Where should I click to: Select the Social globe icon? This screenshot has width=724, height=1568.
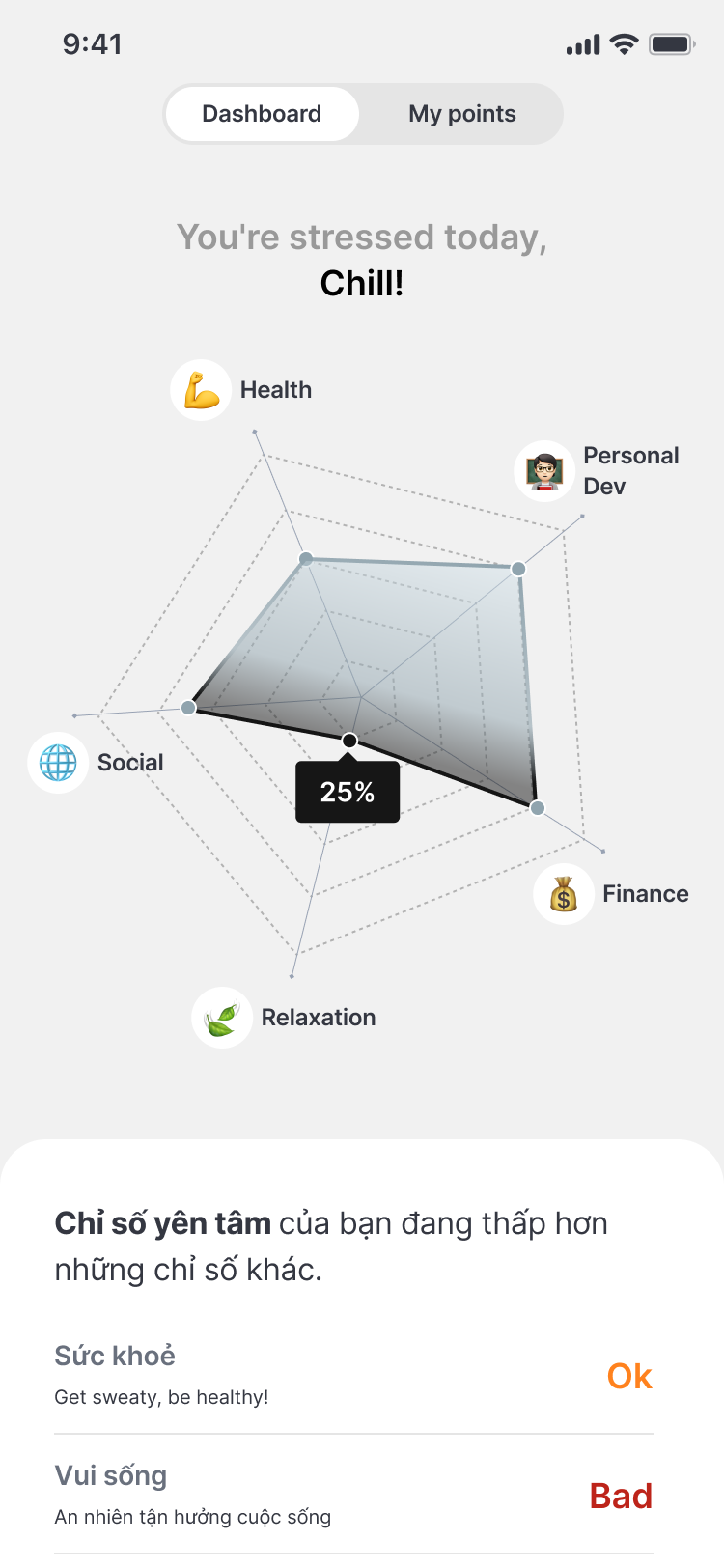tap(58, 763)
